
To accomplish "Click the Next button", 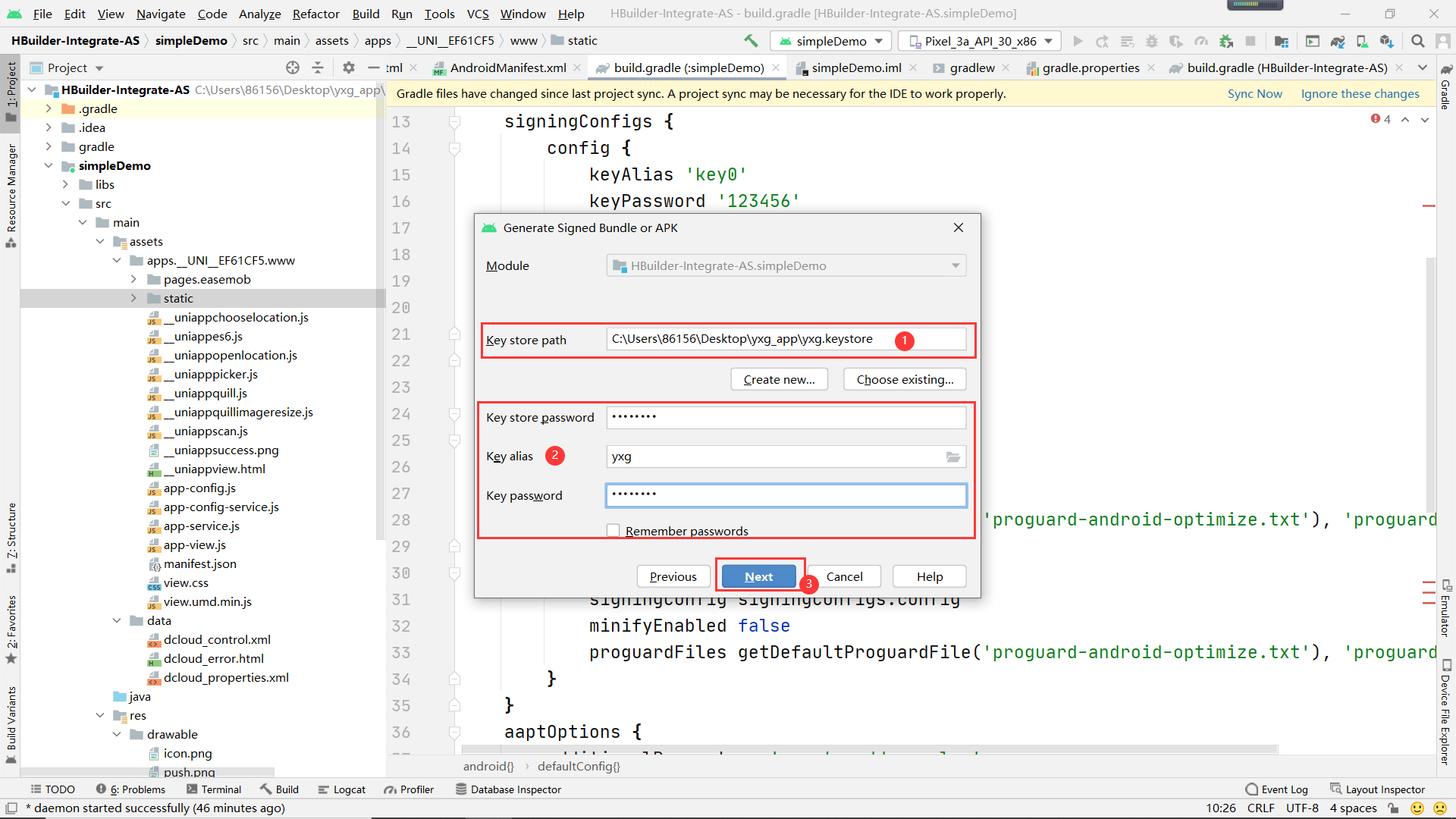I will [x=758, y=576].
